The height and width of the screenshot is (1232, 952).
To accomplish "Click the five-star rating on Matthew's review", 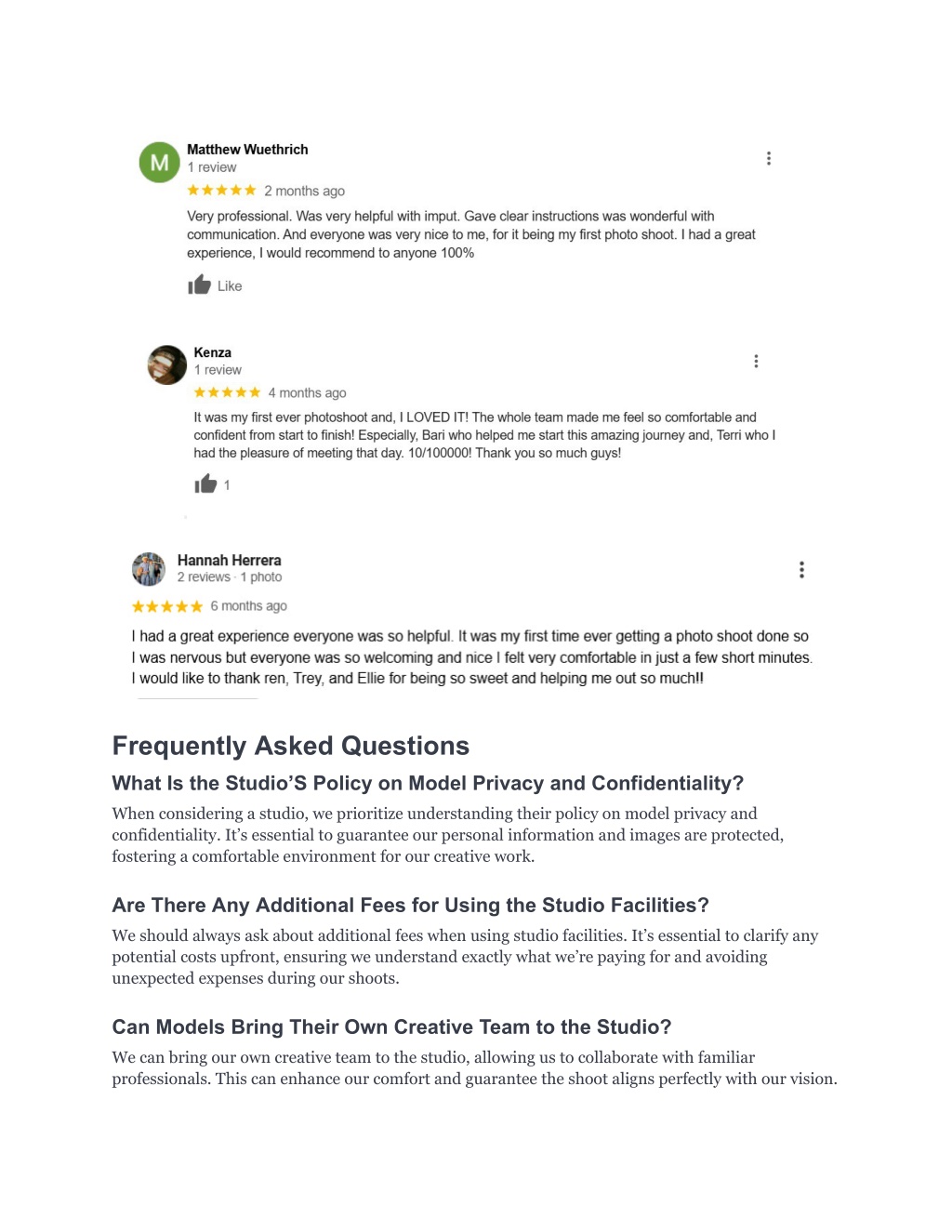I will point(221,191).
